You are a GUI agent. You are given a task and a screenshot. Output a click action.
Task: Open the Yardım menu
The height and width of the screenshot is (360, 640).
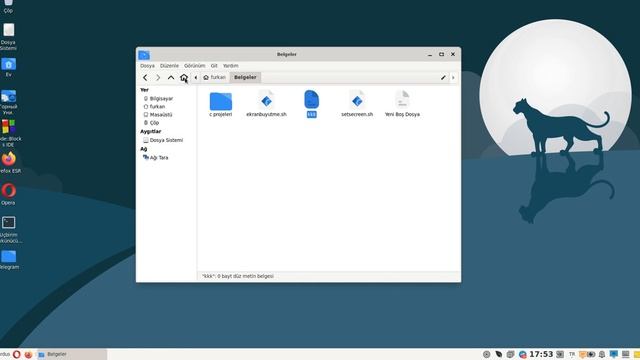(231, 66)
